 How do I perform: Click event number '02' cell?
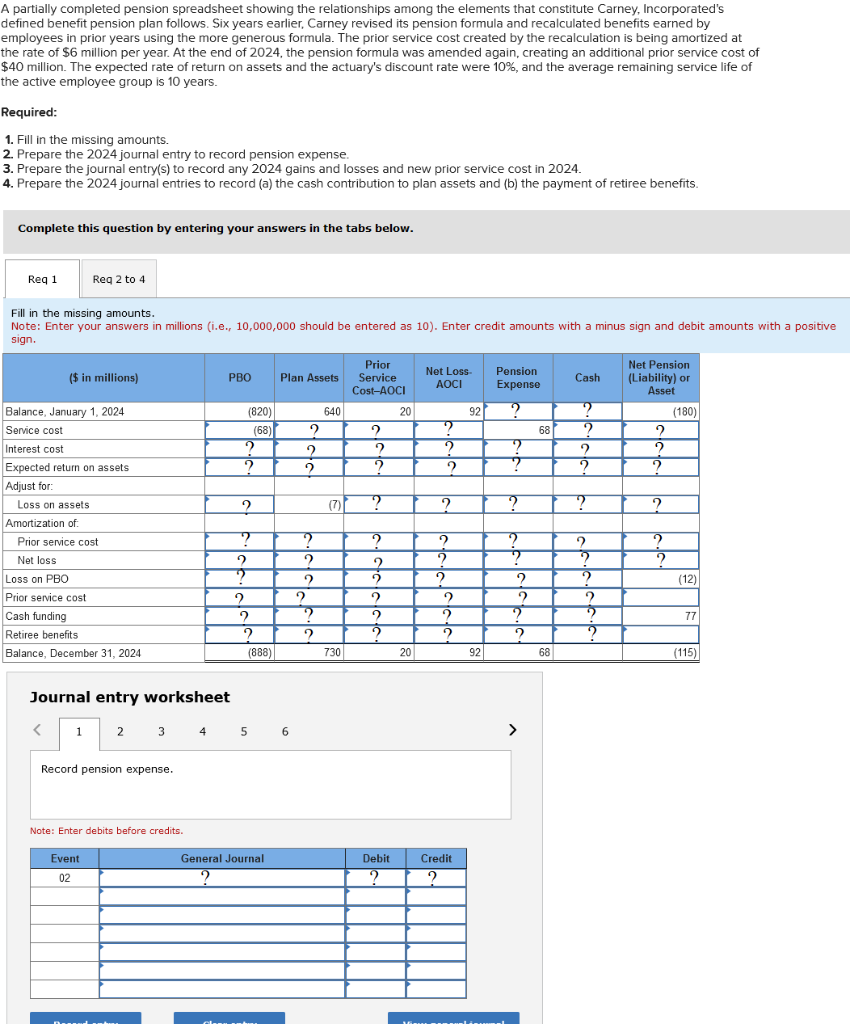[x=65, y=878]
